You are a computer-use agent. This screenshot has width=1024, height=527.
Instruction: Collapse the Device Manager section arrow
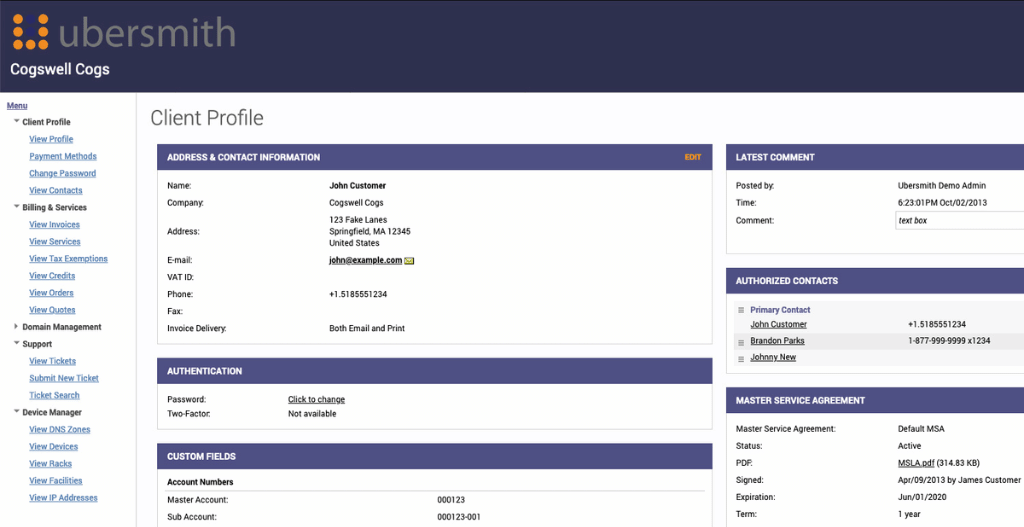16,412
